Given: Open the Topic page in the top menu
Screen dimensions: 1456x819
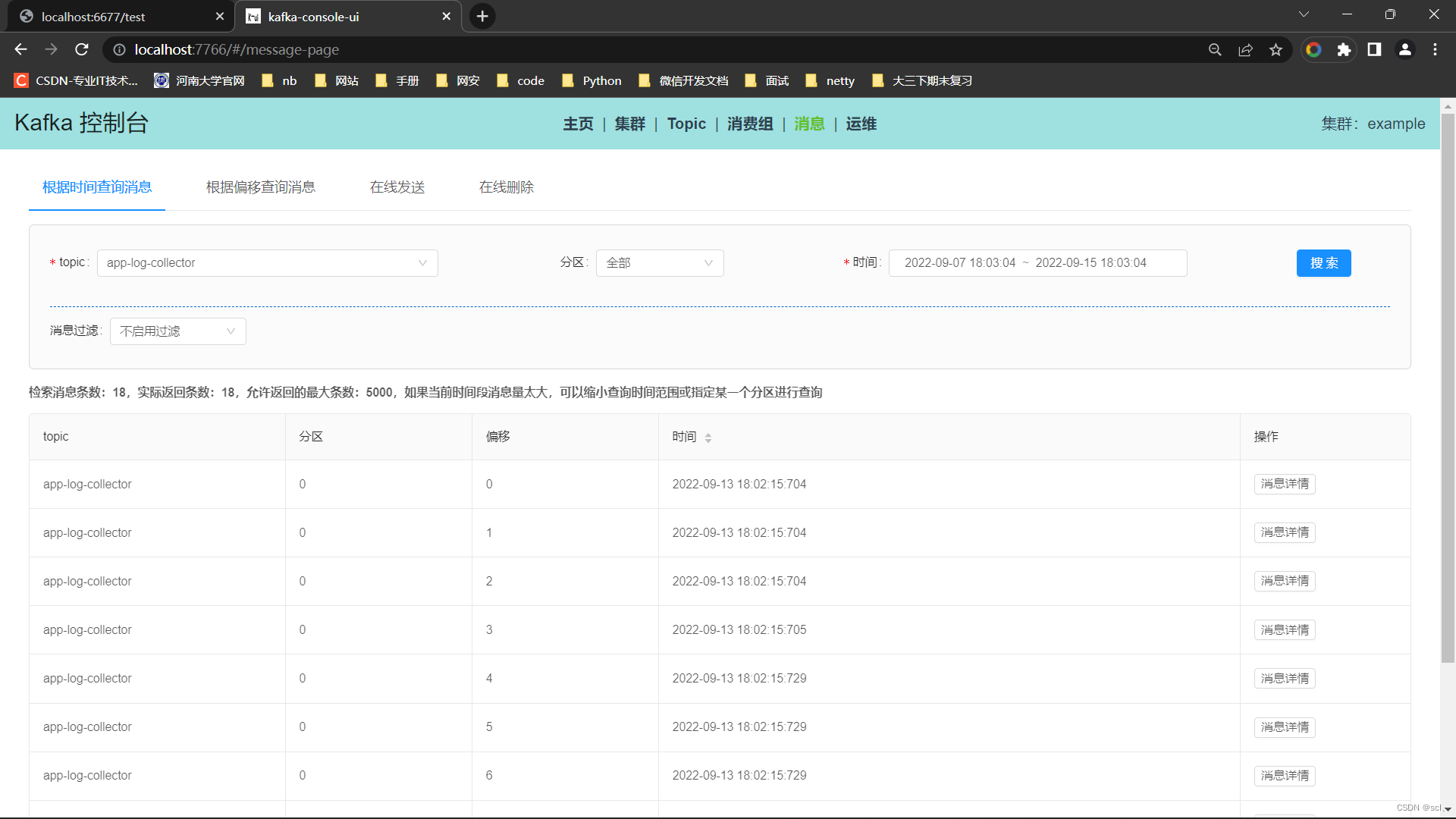Looking at the screenshot, I should pos(686,124).
